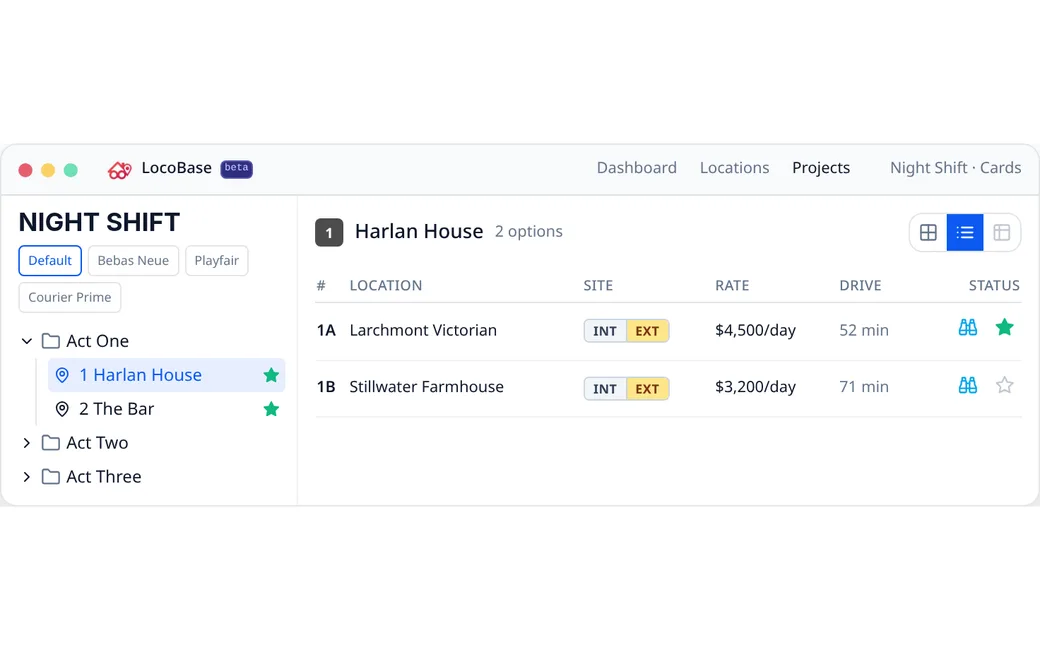Go to the Locations tab
This screenshot has width=1040, height=650.
pos(734,168)
